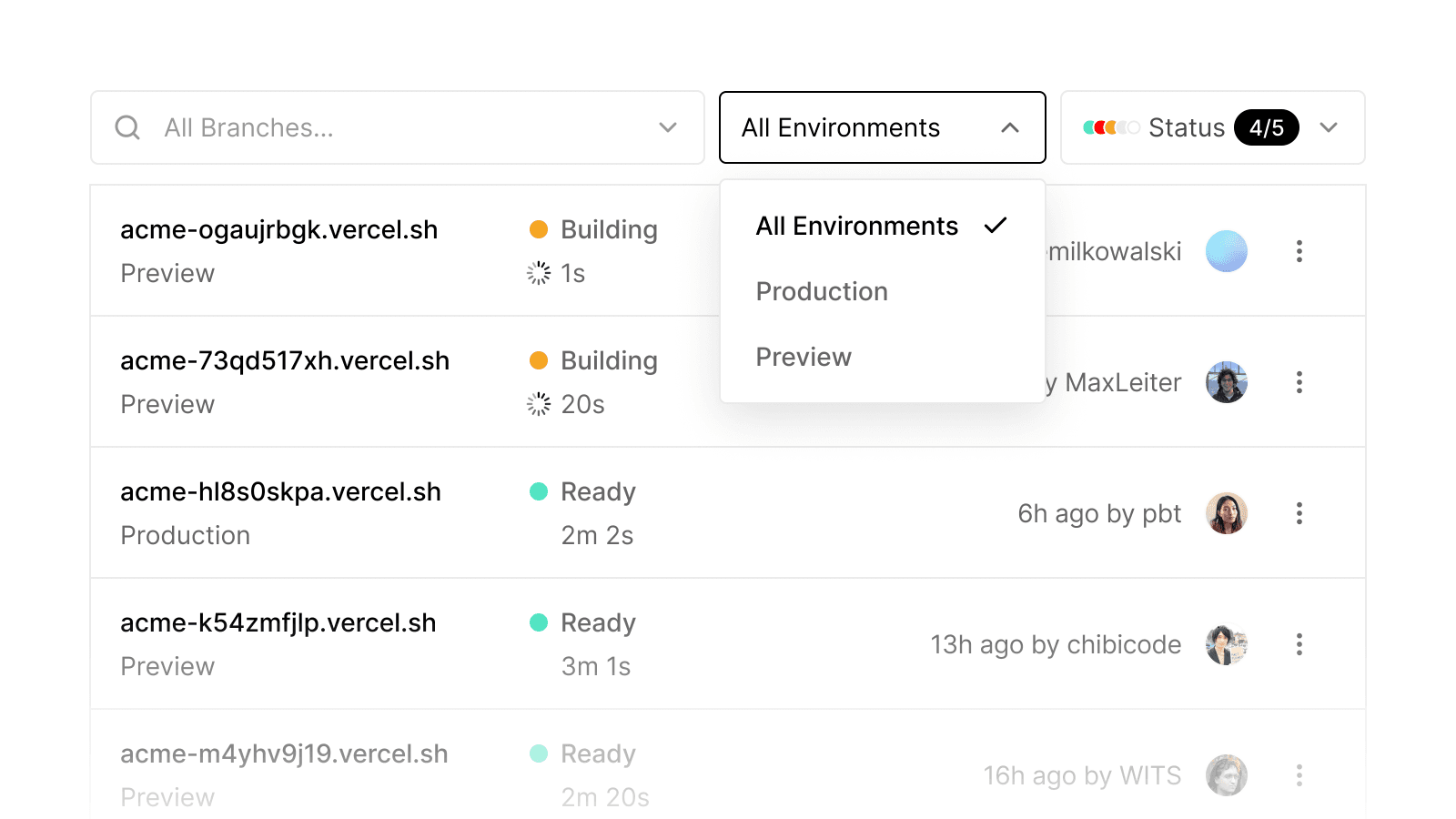Open acme-k54zmfjlp.vercel.sh deployment link

(x=278, y=622)
